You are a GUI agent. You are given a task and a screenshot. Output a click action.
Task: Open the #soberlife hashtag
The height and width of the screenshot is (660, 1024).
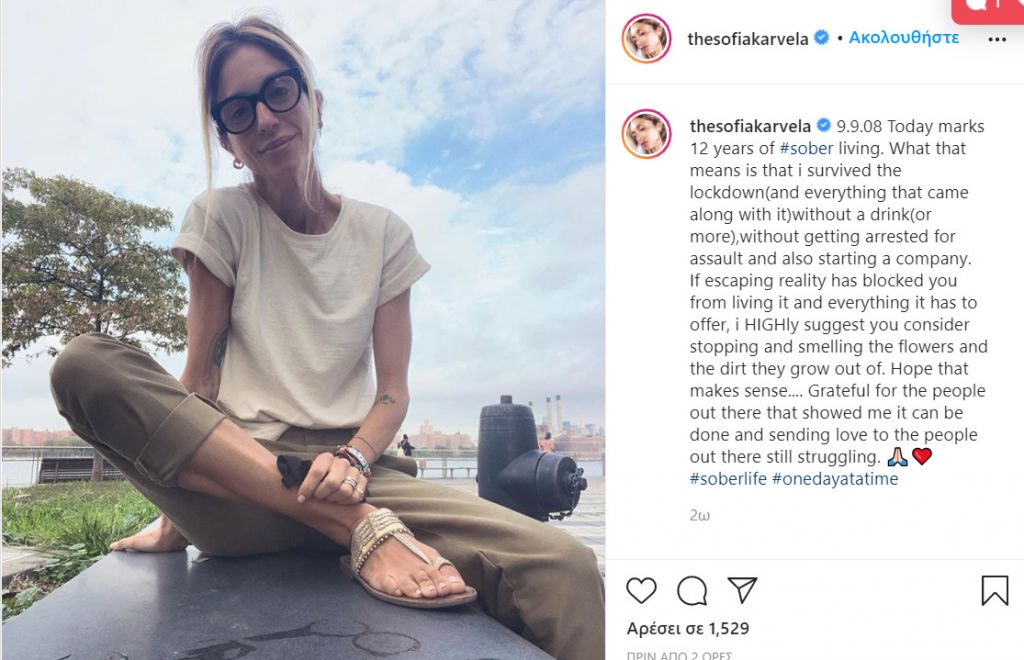click(x=728, y=479)
